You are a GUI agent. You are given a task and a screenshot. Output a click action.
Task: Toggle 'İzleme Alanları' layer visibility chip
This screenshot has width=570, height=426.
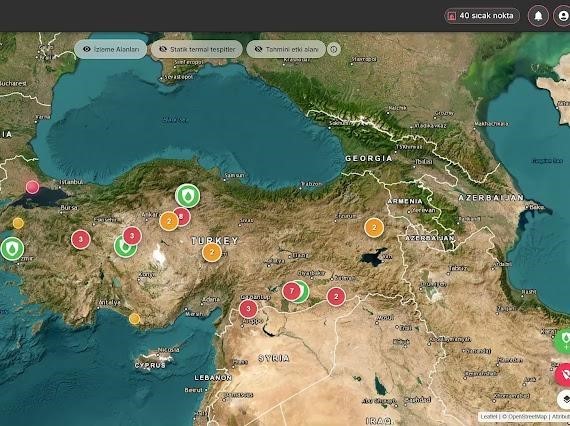[x=111, y=49]
